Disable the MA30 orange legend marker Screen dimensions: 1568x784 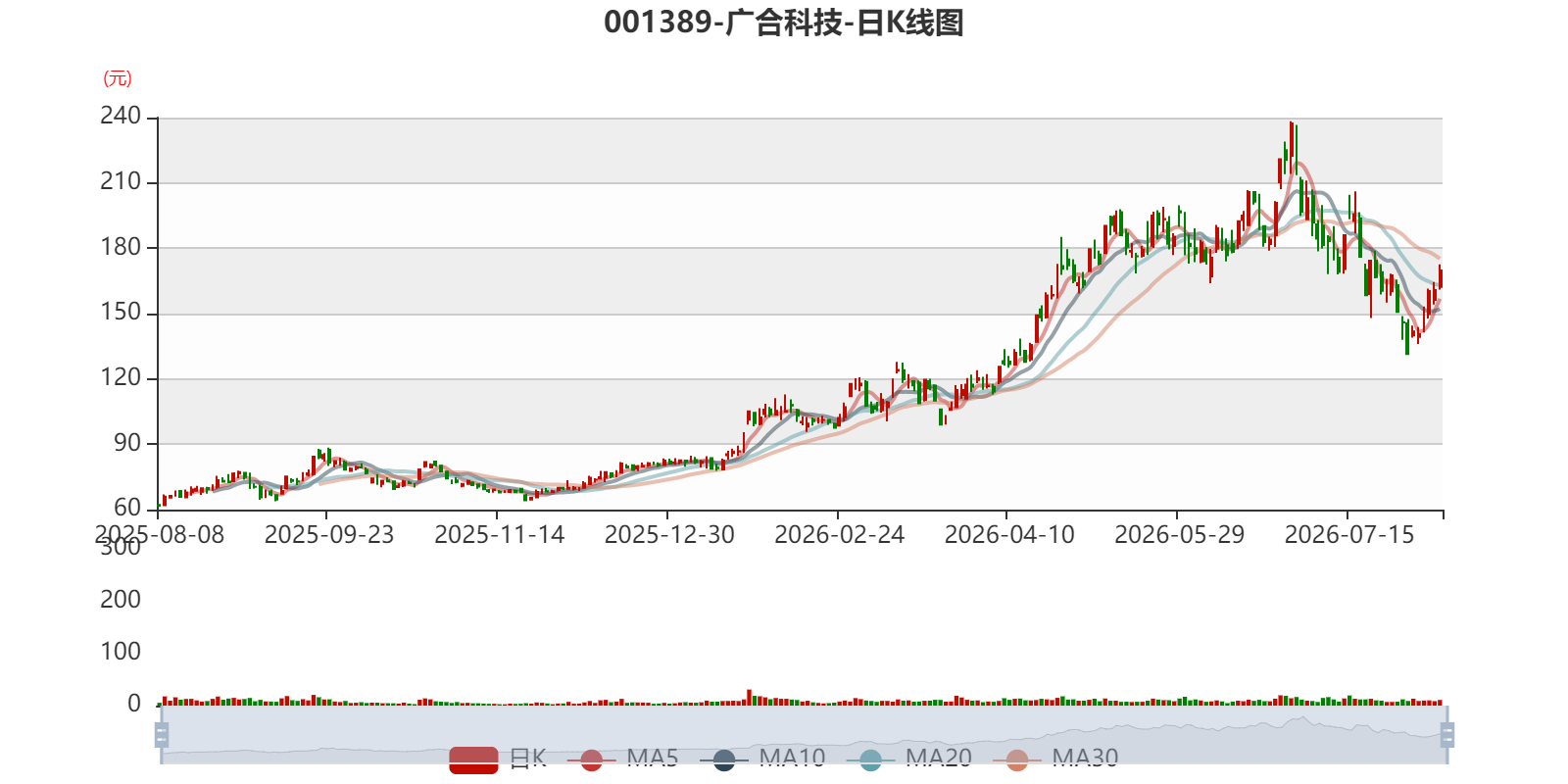click(1017, 759)
